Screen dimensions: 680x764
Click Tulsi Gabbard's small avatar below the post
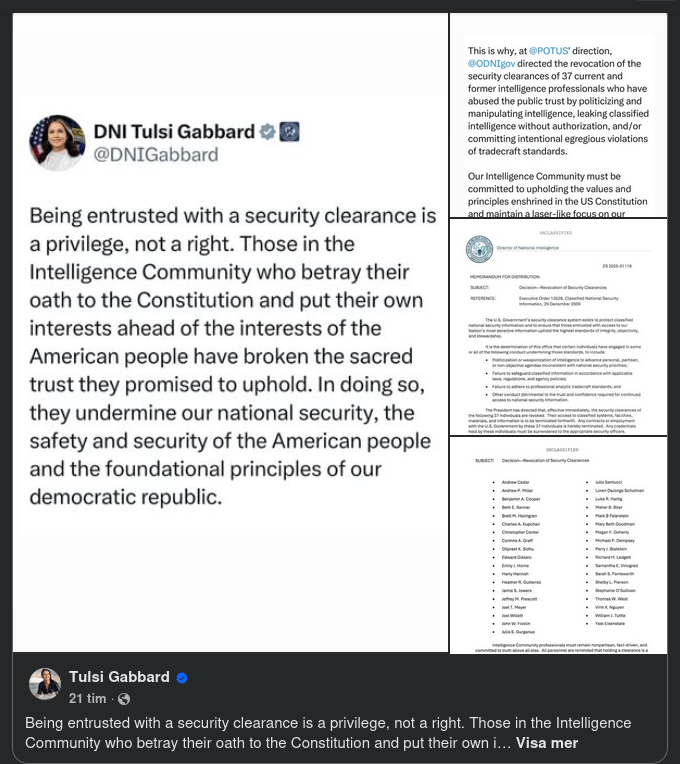point(45,684)
